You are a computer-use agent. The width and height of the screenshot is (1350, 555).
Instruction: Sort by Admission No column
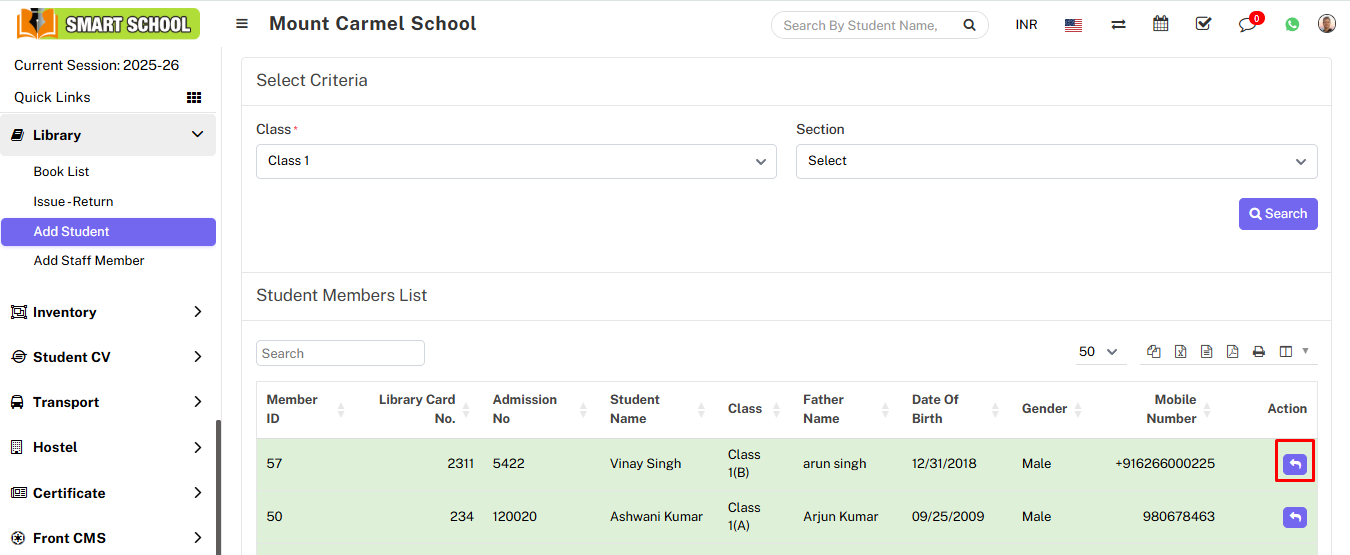[x=584, y=410]
